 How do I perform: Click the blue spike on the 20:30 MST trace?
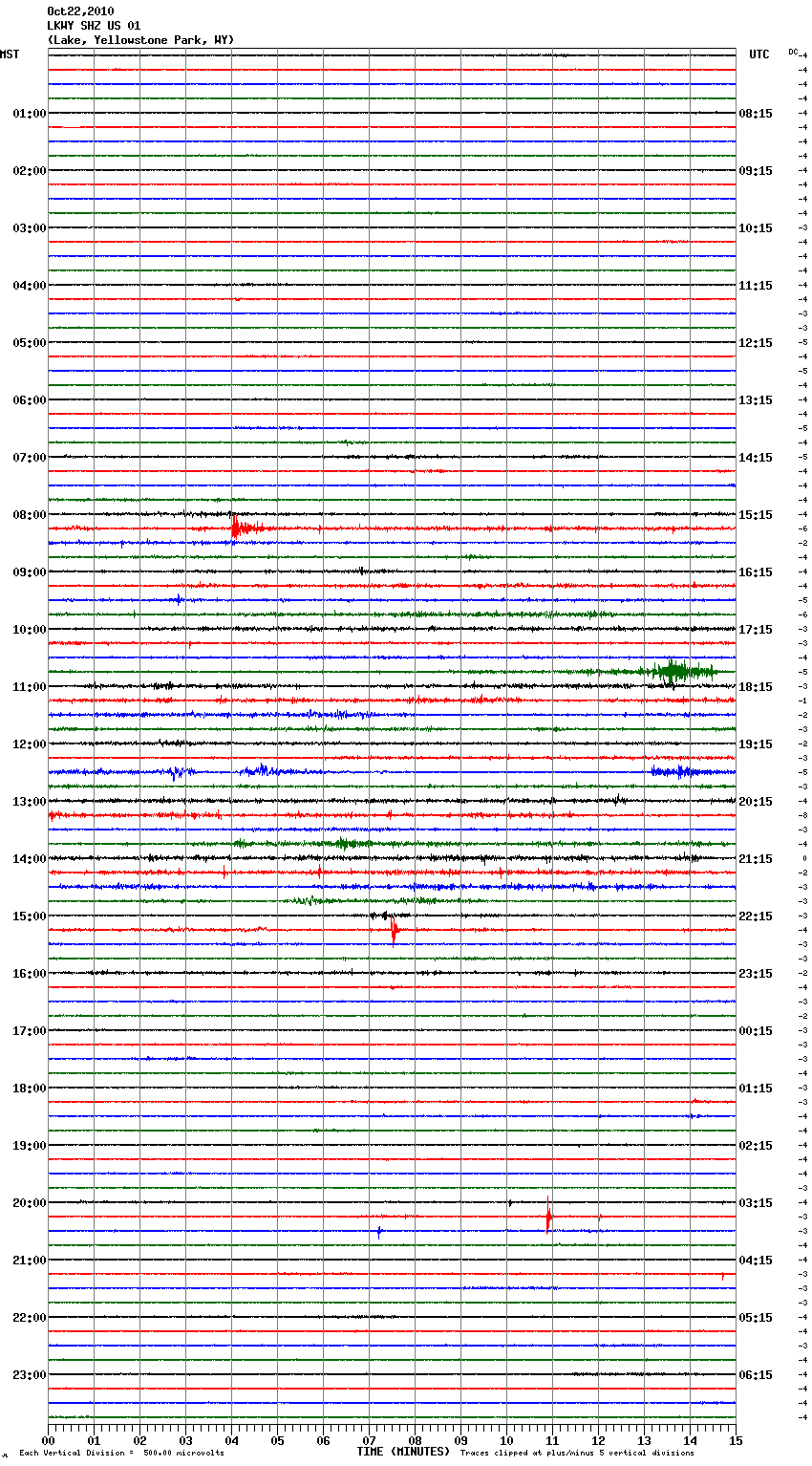(379, 1231)
